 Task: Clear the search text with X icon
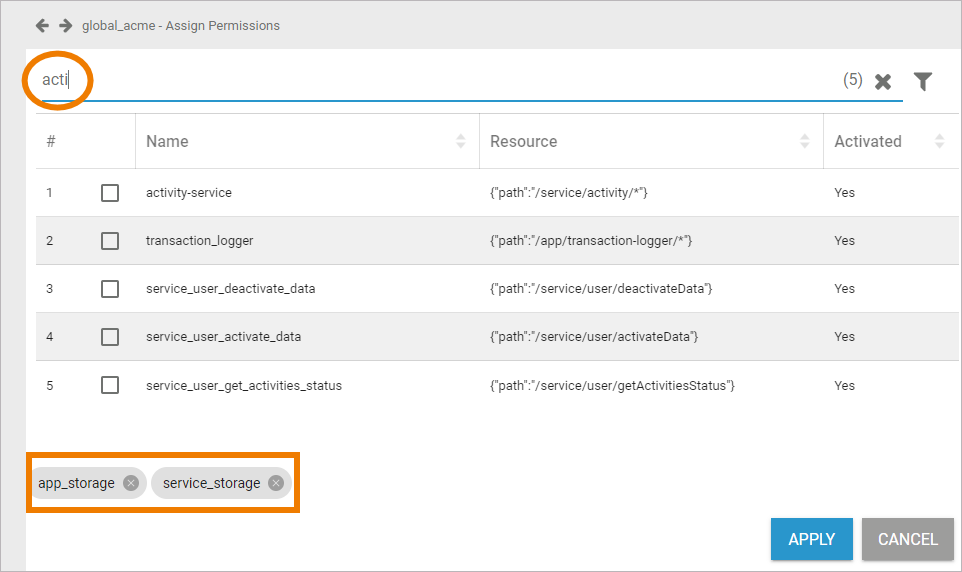pos(883,82)
